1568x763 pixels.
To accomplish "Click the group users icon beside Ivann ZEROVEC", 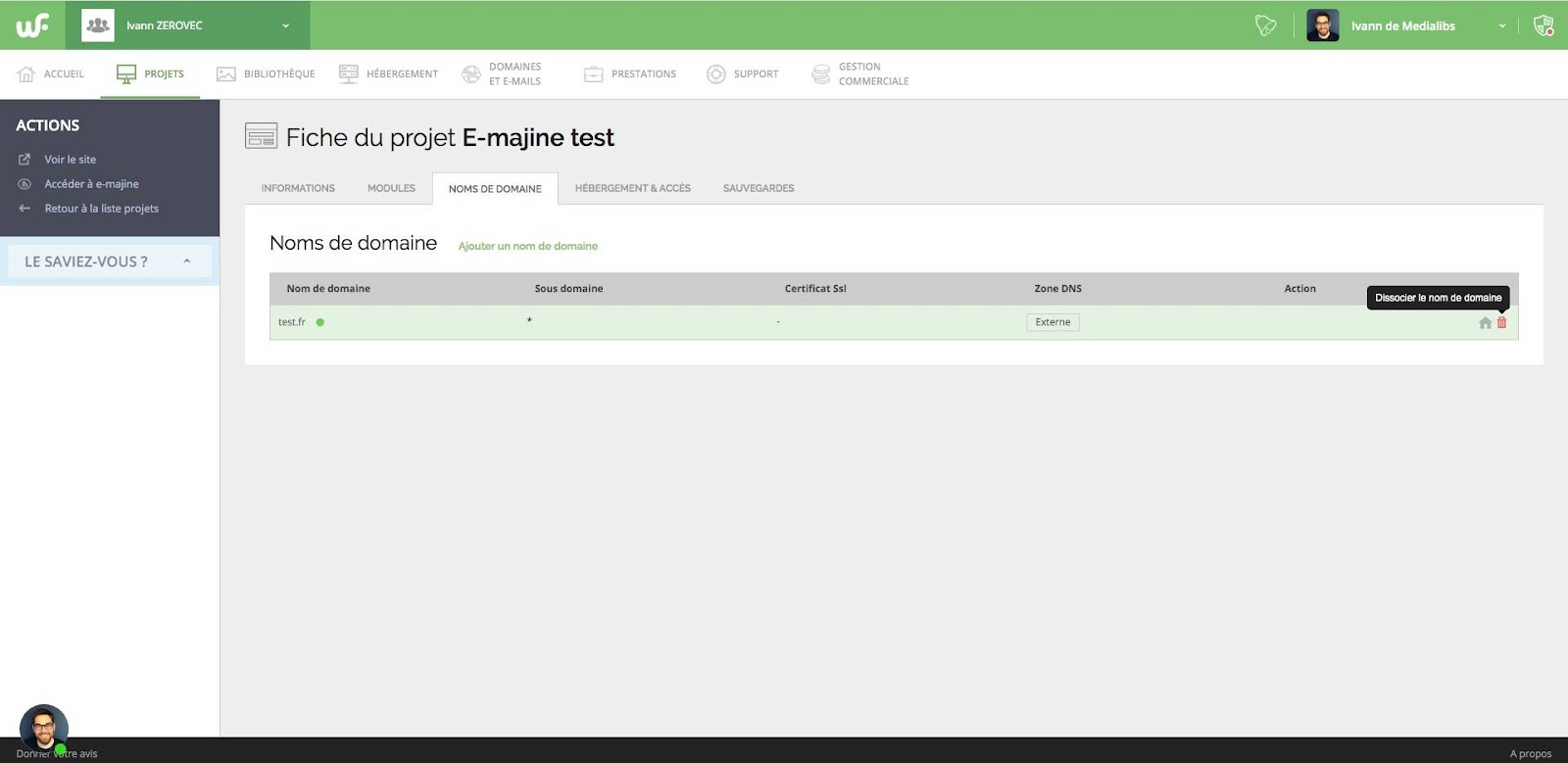I will 97,25.
